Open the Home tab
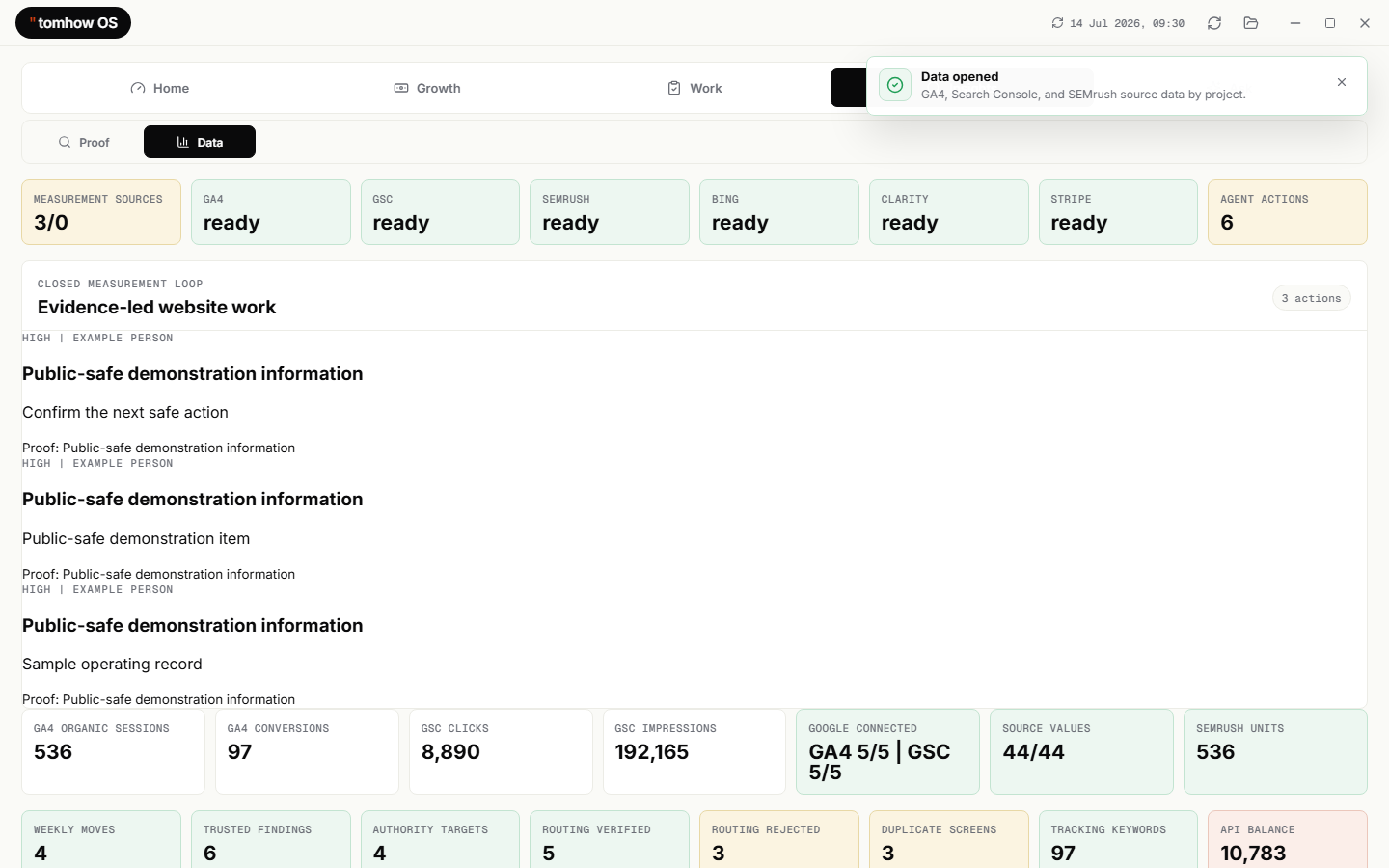This screenshot has width=1389, height=868. click(160, 88)
